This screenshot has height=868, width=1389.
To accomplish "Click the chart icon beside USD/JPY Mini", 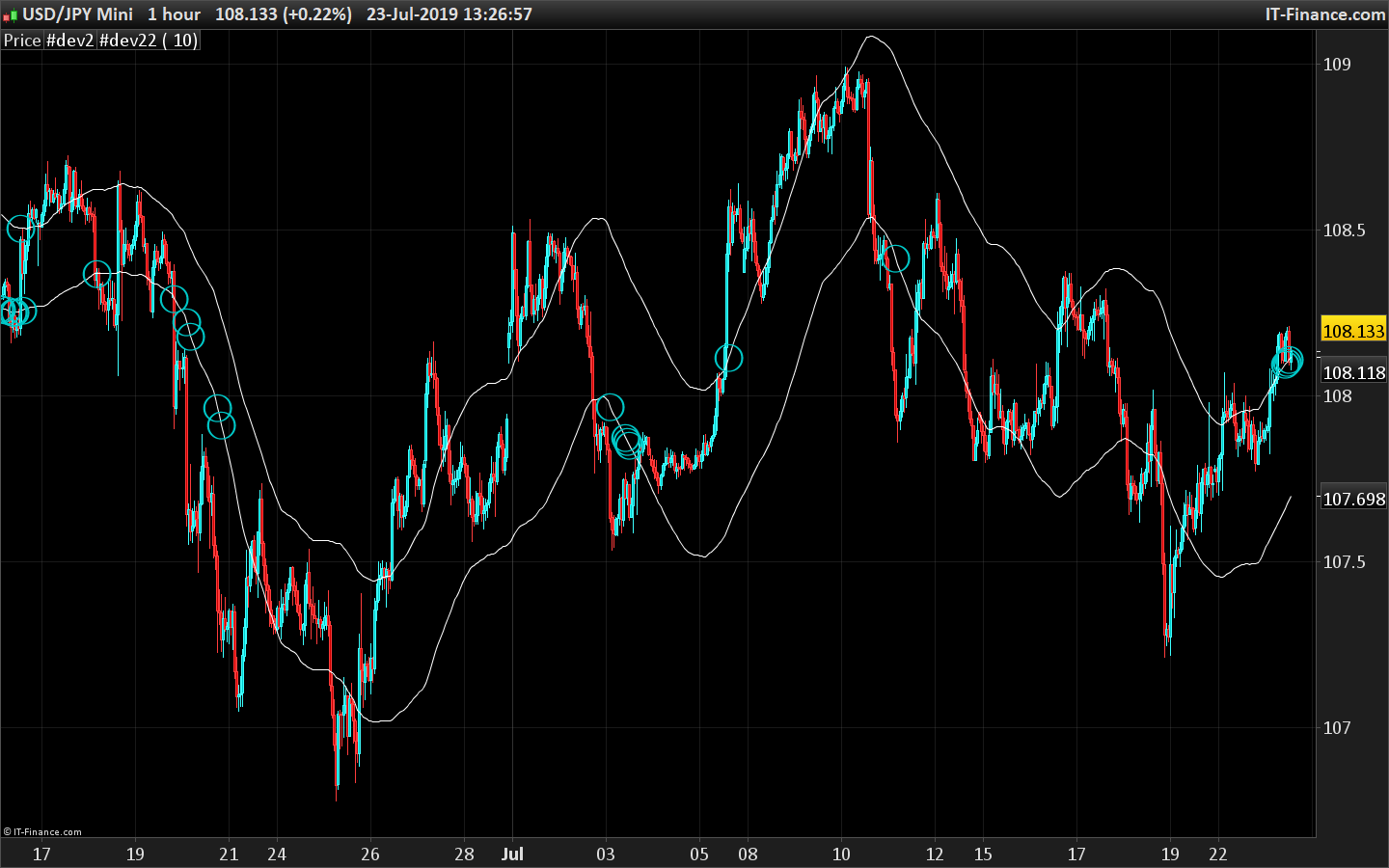I will 11,14.
